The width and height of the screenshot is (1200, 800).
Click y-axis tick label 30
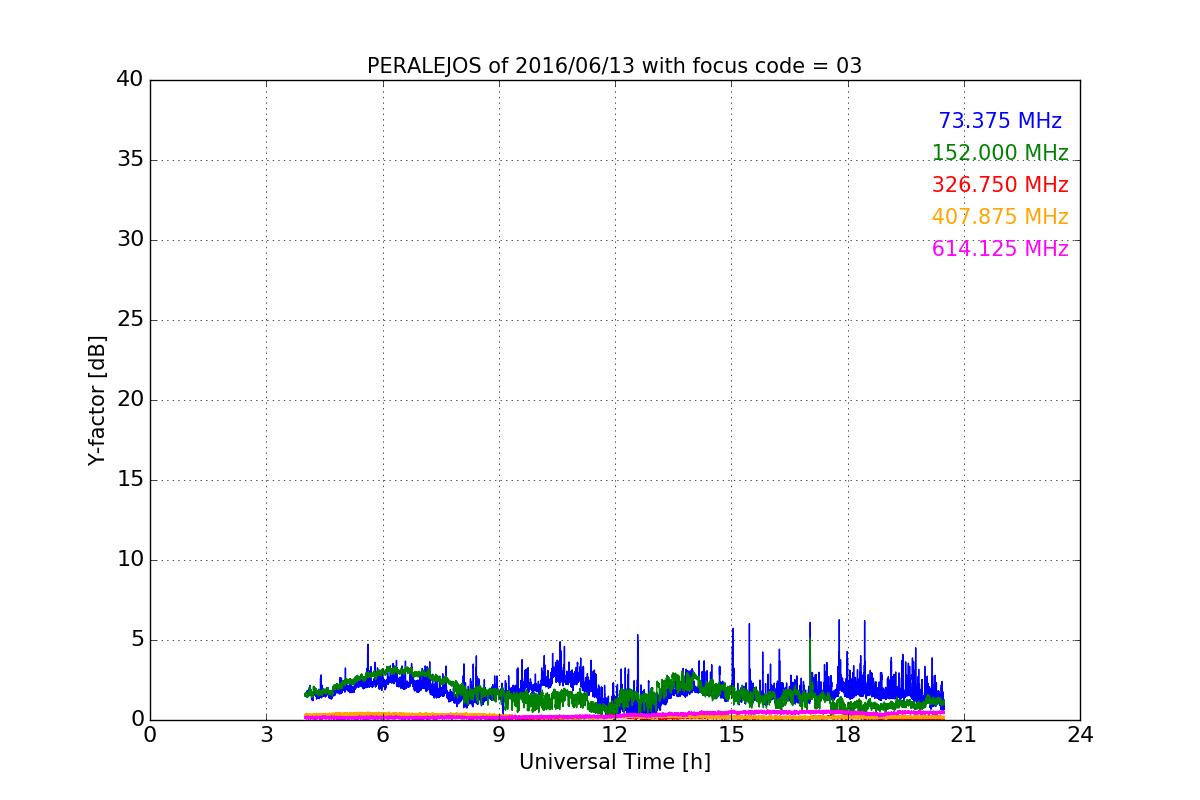point(130,240)
